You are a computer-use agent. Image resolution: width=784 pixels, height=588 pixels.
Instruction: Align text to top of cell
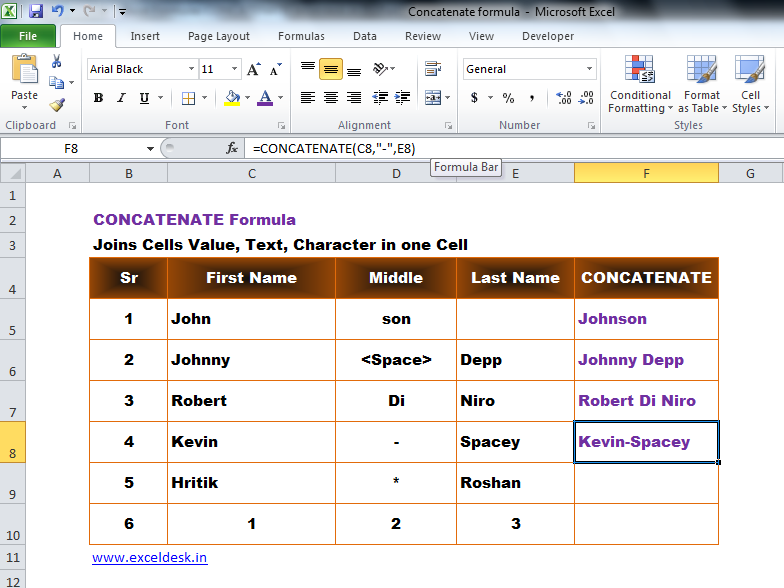pos(308,68)
